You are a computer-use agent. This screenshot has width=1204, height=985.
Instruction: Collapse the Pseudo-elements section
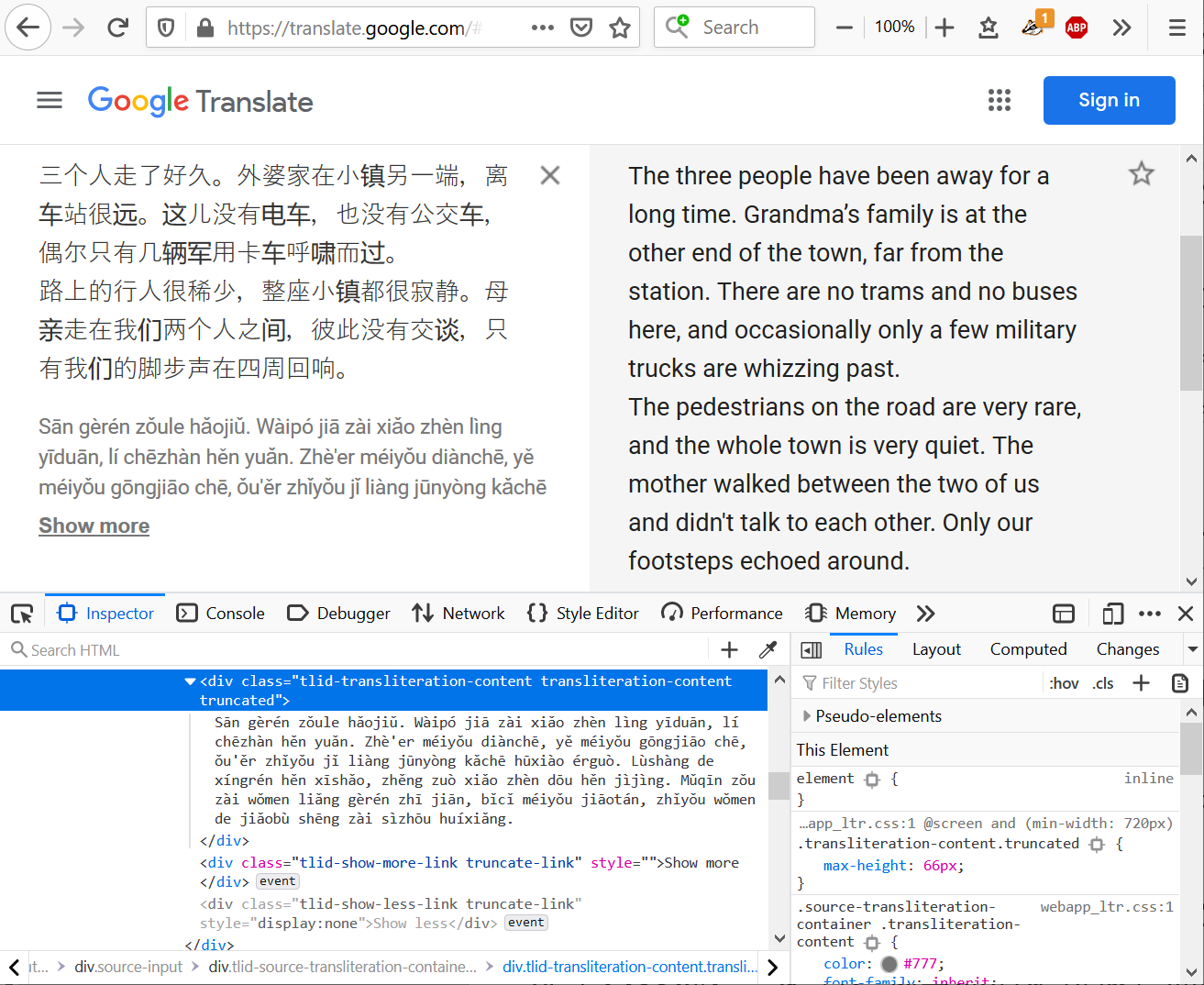point(806,715)
